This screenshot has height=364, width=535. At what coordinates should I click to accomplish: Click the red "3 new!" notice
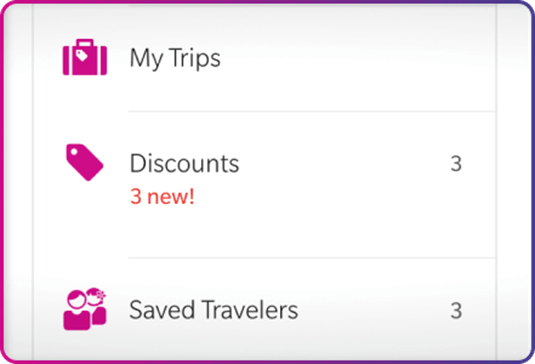pyautogui.click(x=162, y=196)
